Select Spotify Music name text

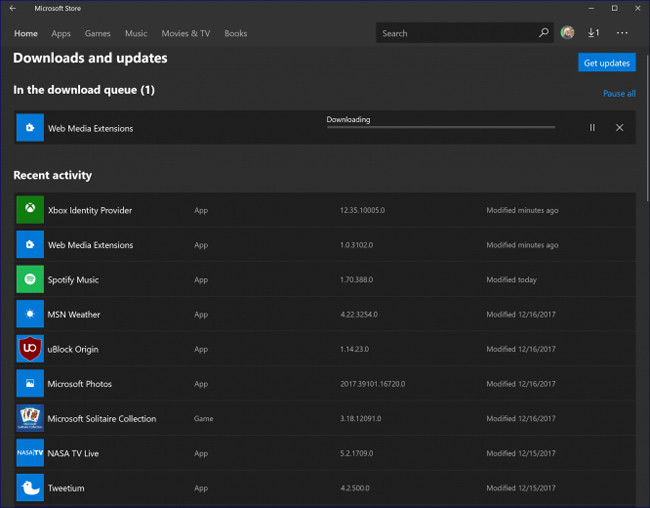[x=73, y=280]
